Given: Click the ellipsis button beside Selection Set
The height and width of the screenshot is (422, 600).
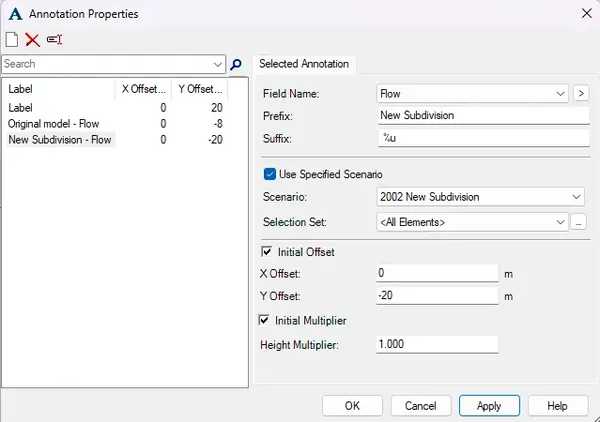Looking at the screenshot, I should (579, 222).
